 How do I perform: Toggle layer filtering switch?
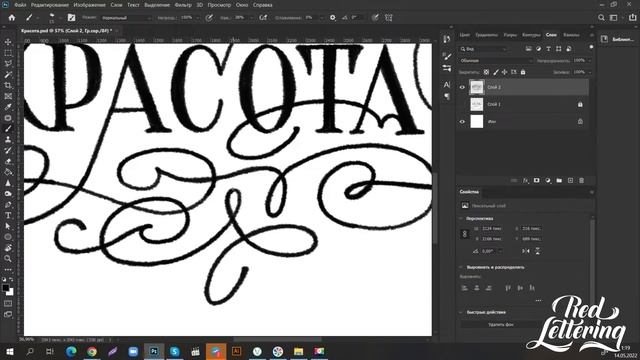click(x=591, y=47)
